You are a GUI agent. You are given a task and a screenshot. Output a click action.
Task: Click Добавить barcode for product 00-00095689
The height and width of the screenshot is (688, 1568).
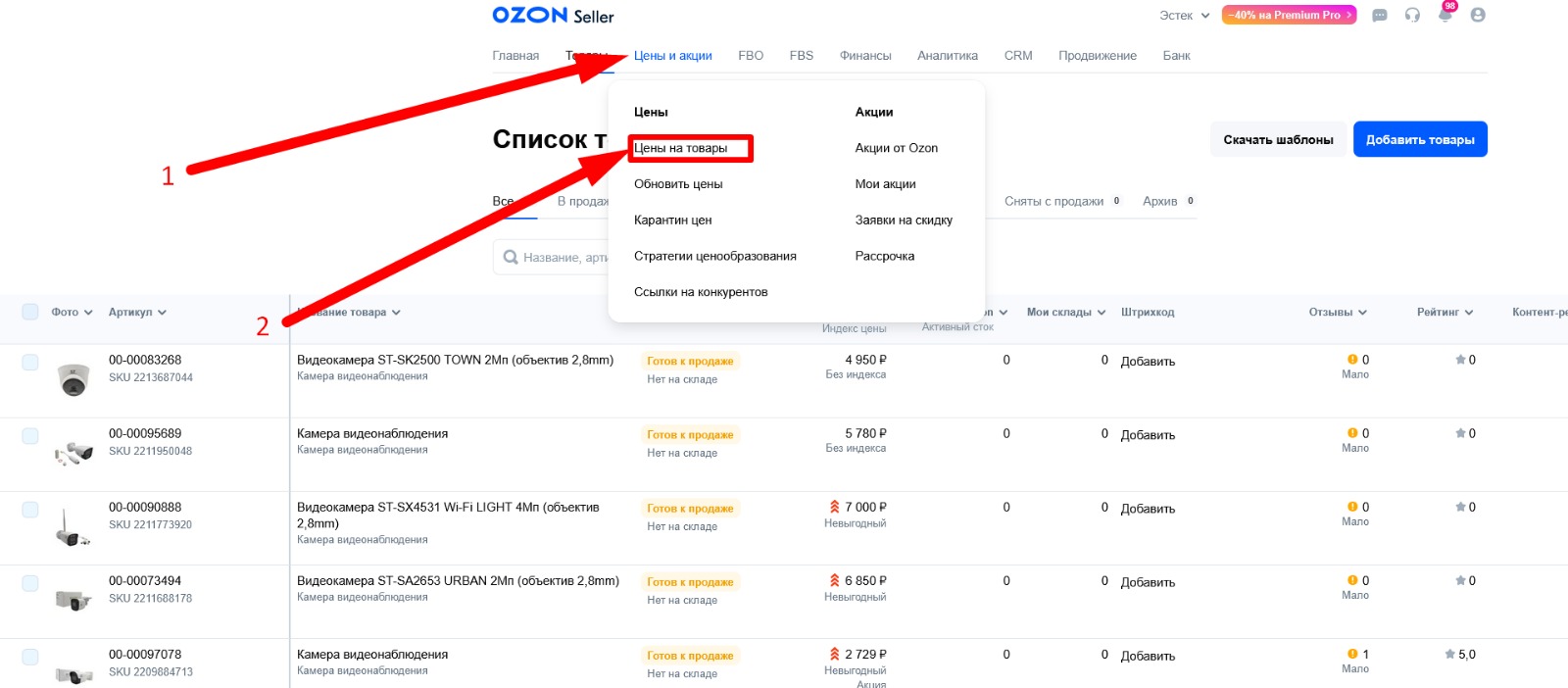coord(1148,435)
